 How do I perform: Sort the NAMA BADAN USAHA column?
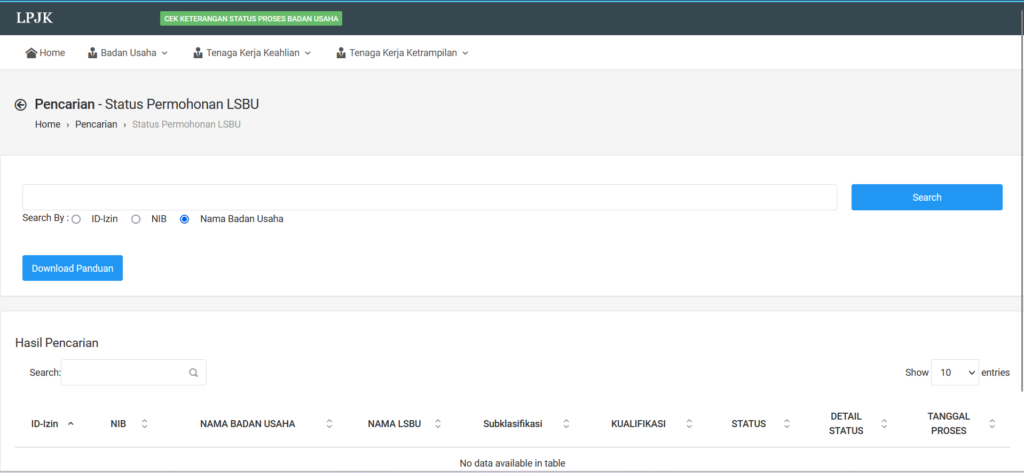tap(329, 424)
